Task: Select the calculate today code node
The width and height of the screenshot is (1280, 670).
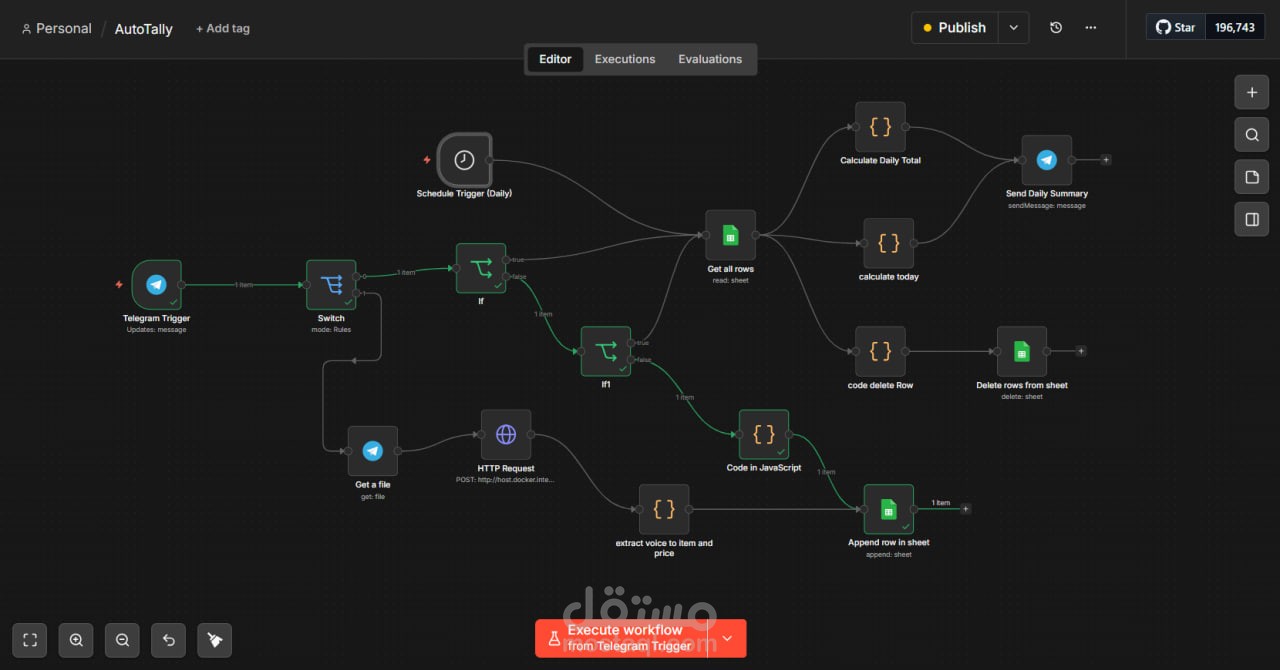Action: pos(889,243)
